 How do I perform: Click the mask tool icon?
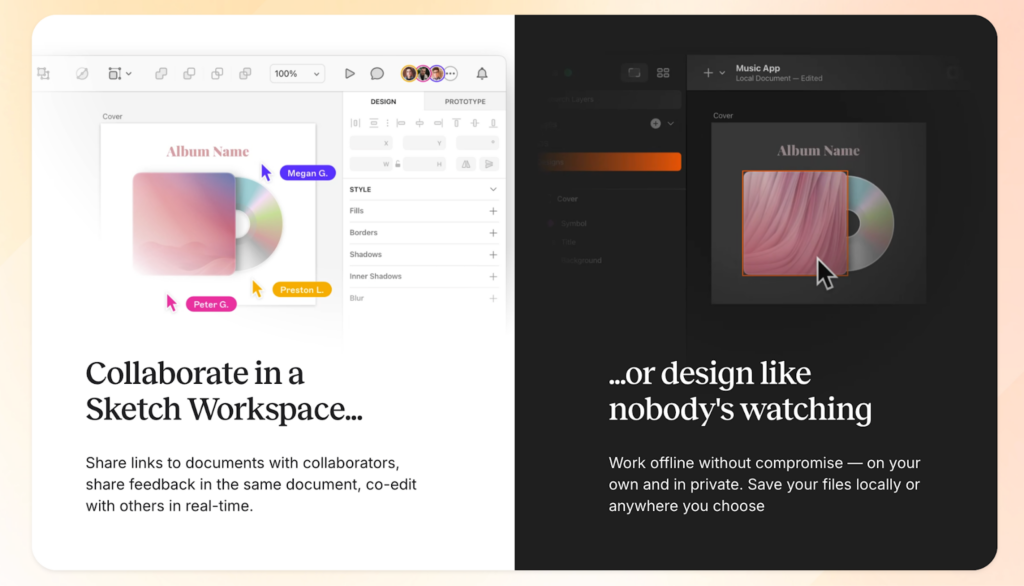82,74
